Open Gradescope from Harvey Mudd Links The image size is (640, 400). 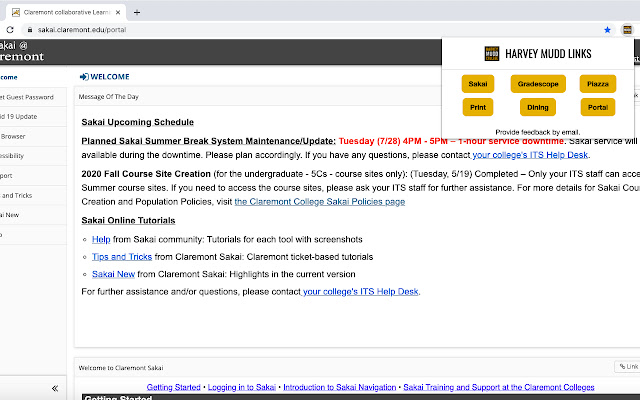tap(538, 84)
